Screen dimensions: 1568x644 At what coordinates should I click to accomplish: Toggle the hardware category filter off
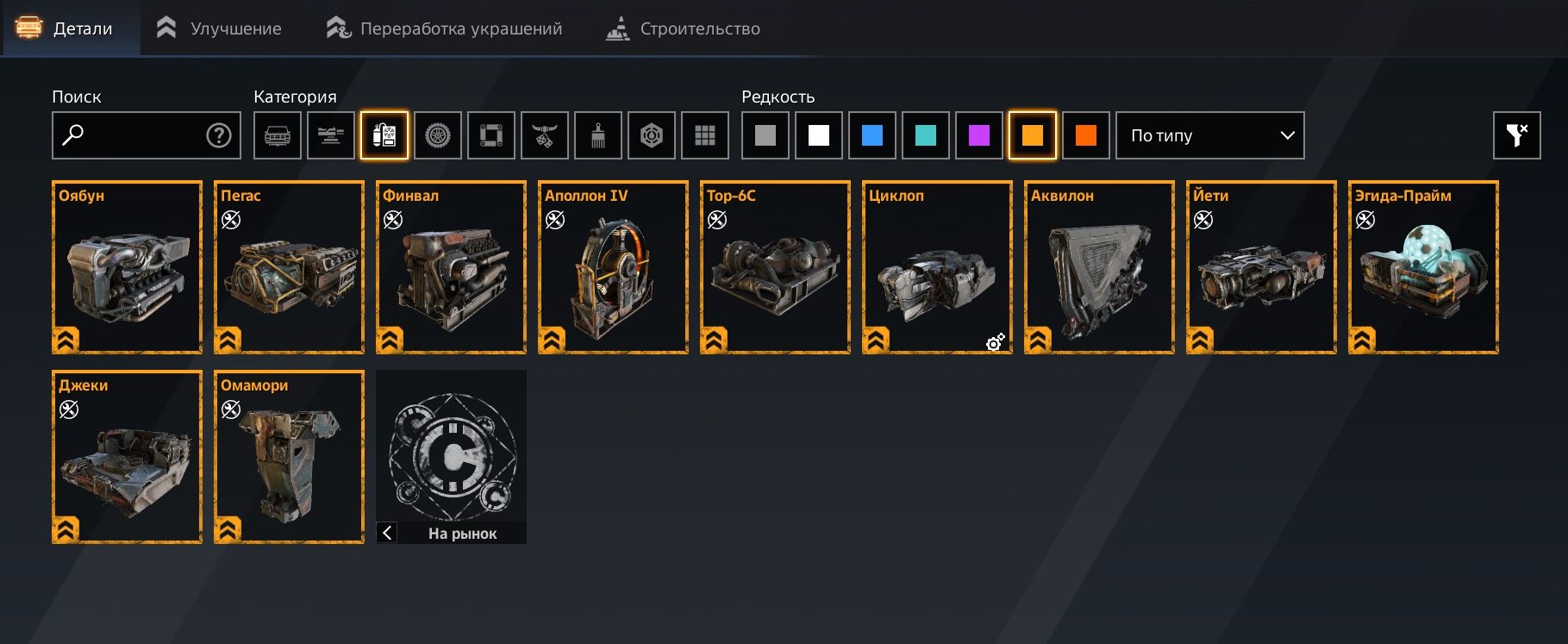384,135
